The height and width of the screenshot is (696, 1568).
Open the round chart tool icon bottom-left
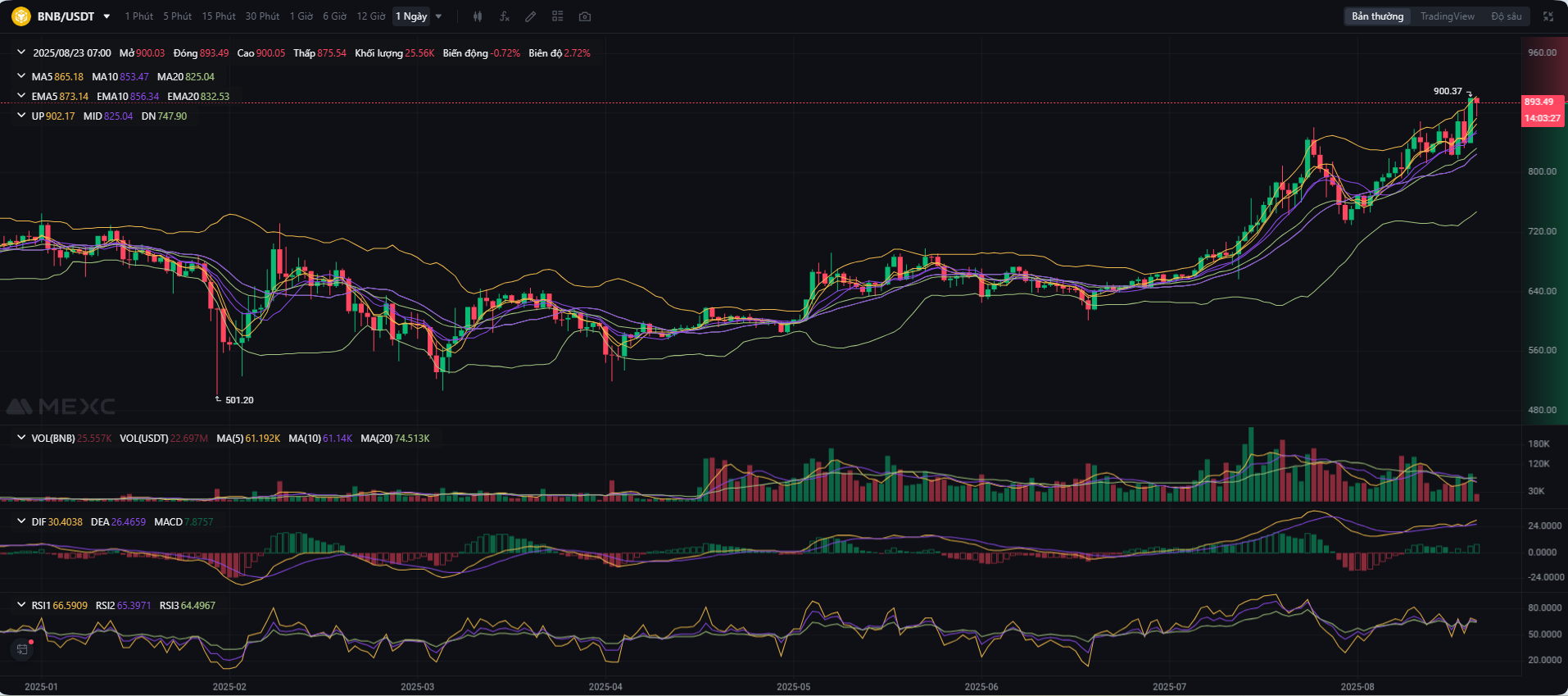[22, 649]
